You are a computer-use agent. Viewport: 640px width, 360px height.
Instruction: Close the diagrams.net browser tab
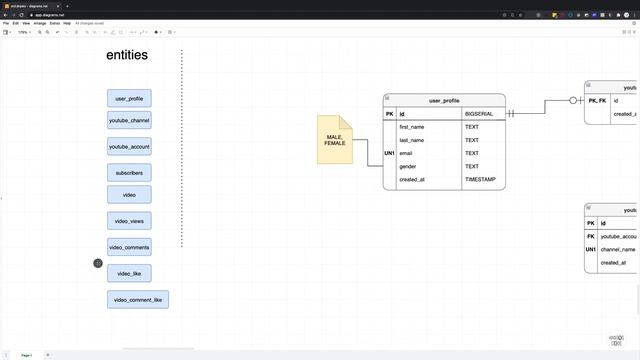tap(58, 6)
